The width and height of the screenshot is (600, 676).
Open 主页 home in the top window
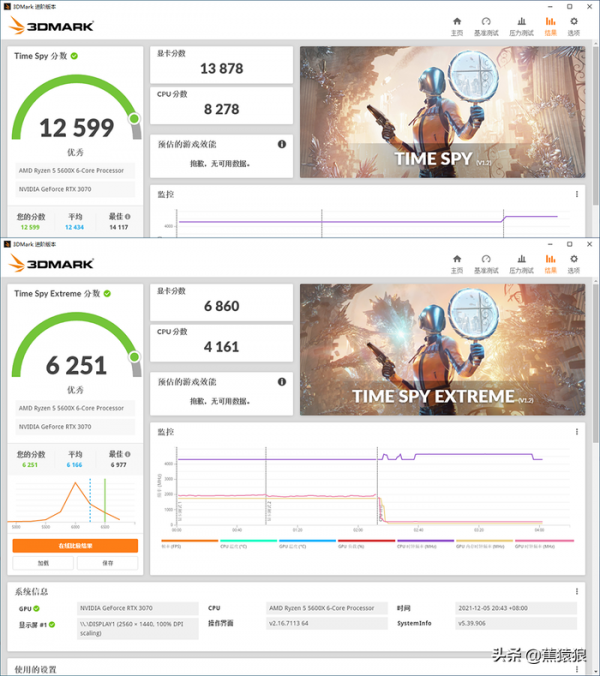(457, 25)
